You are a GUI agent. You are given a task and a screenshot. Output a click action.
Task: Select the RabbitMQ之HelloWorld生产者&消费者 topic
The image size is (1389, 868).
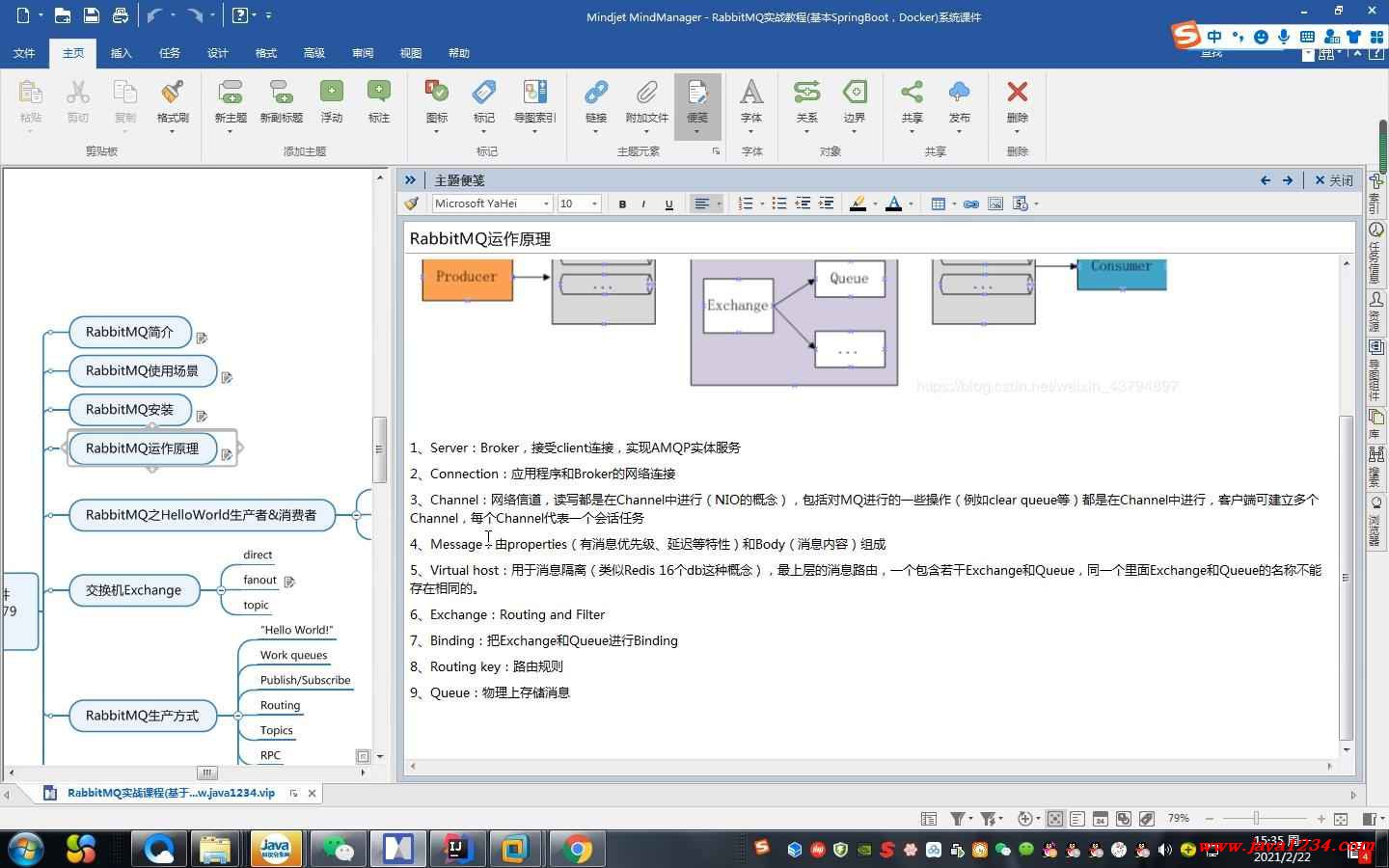[201, 515]
